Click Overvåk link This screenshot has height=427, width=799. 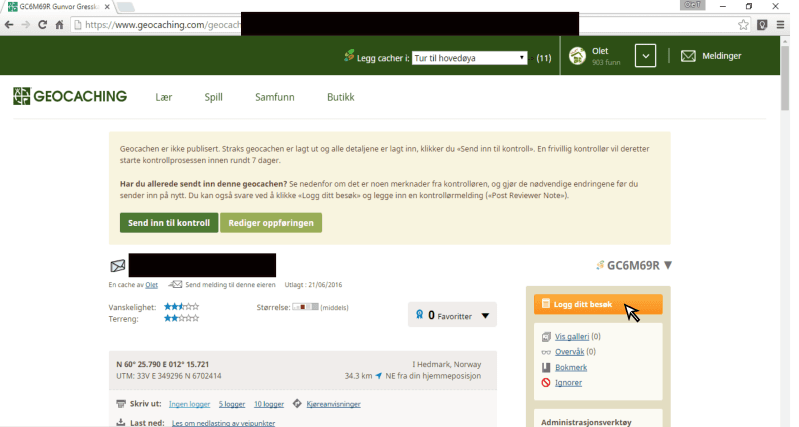pos(569,352)
